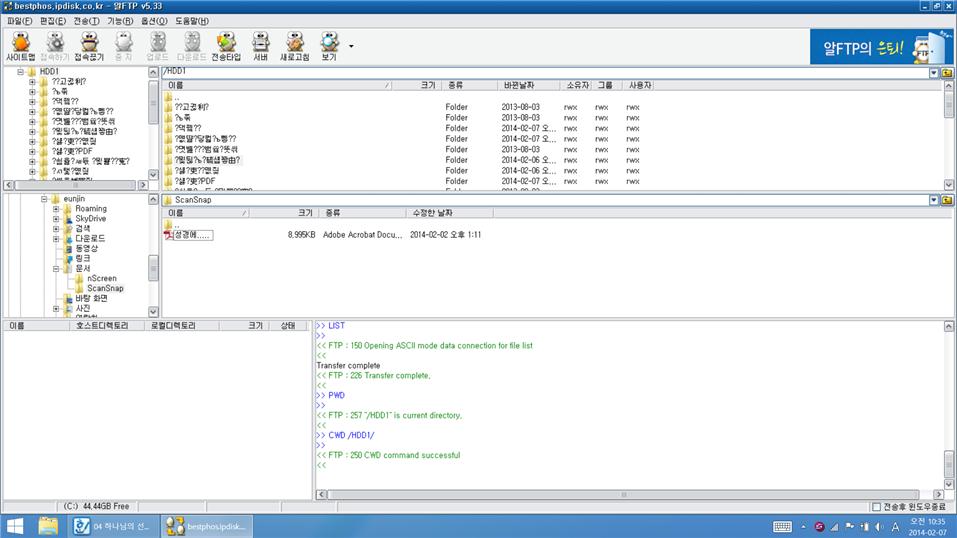Open the touch keyboard tray icon
The height and width of the screenshot is (538, 957).
pos(782,526)
